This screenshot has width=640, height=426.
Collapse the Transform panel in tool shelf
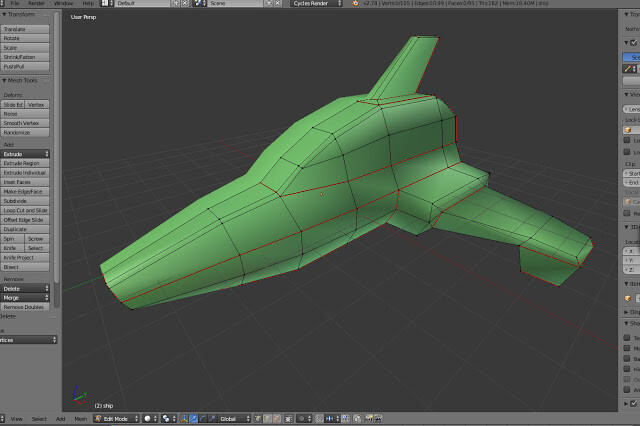(x=4, y=14)
